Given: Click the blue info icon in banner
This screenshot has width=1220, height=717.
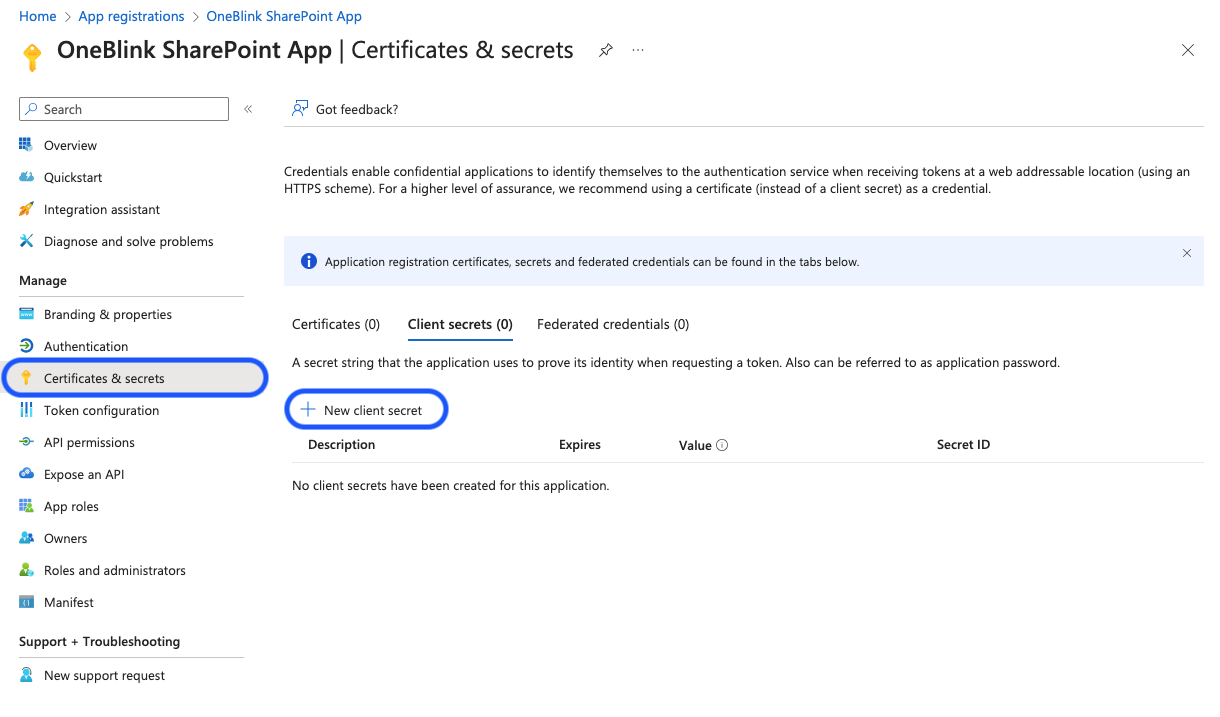Looking at the screenshot, I should [x=309, y=262].
